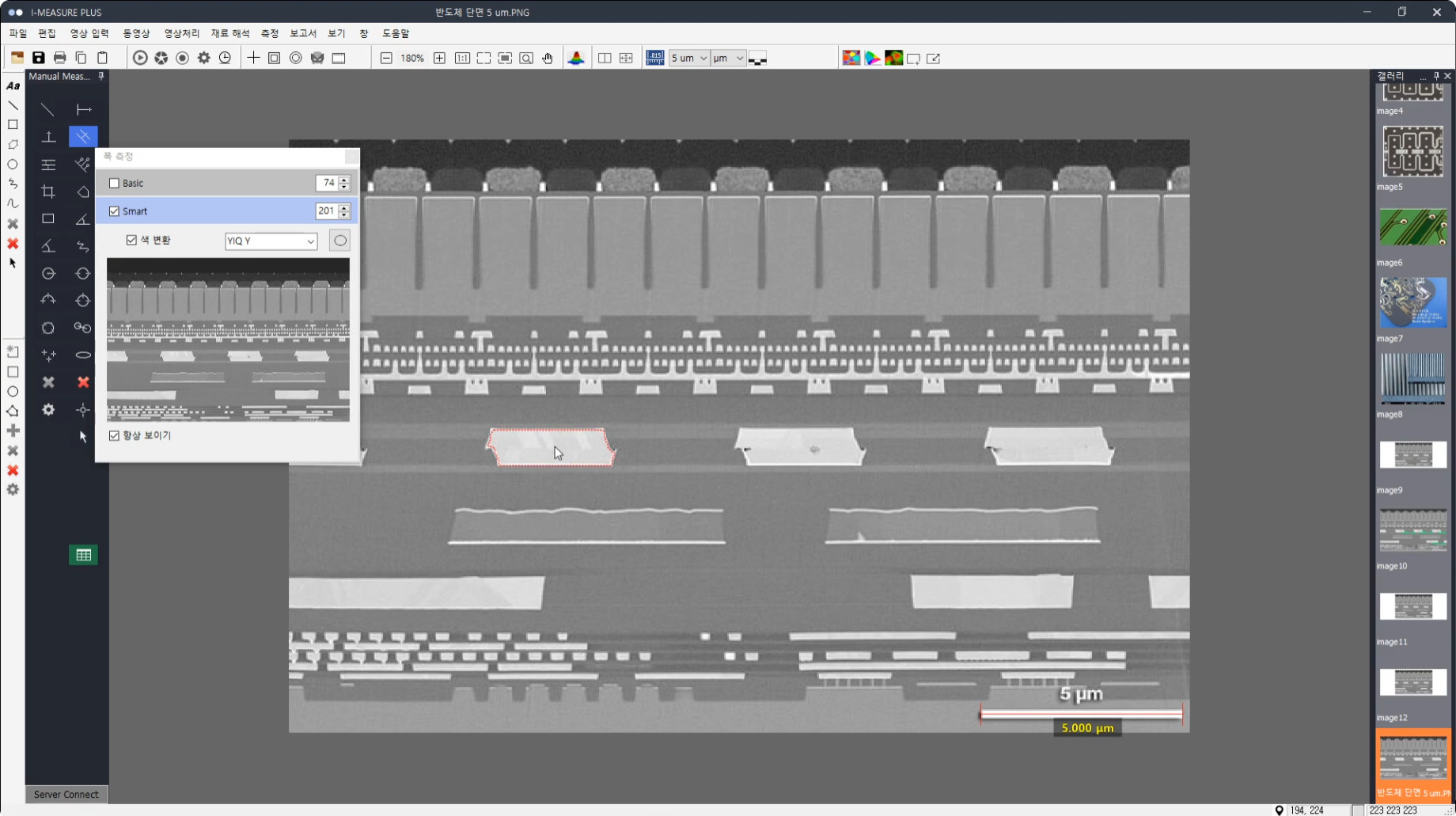Toggle the crosshair overlay toolbar icon
The image size is (1456, 816).
(x=253, y=58)
